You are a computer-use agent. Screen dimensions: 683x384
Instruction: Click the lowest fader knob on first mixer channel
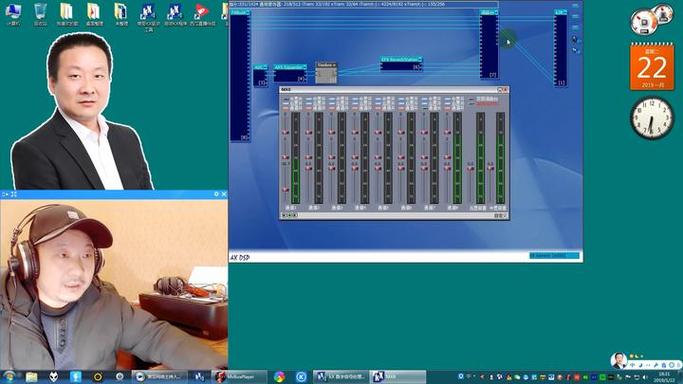click(x=285, y=190)
